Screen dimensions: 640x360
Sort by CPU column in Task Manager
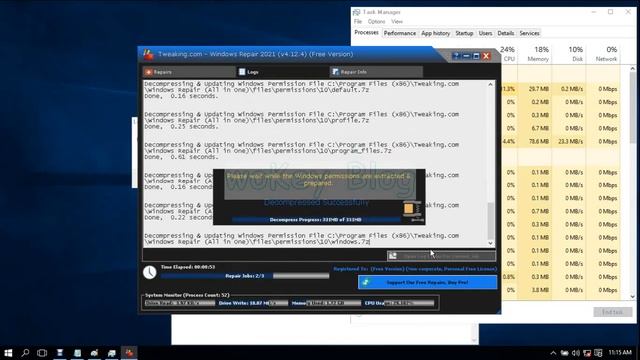509,54
